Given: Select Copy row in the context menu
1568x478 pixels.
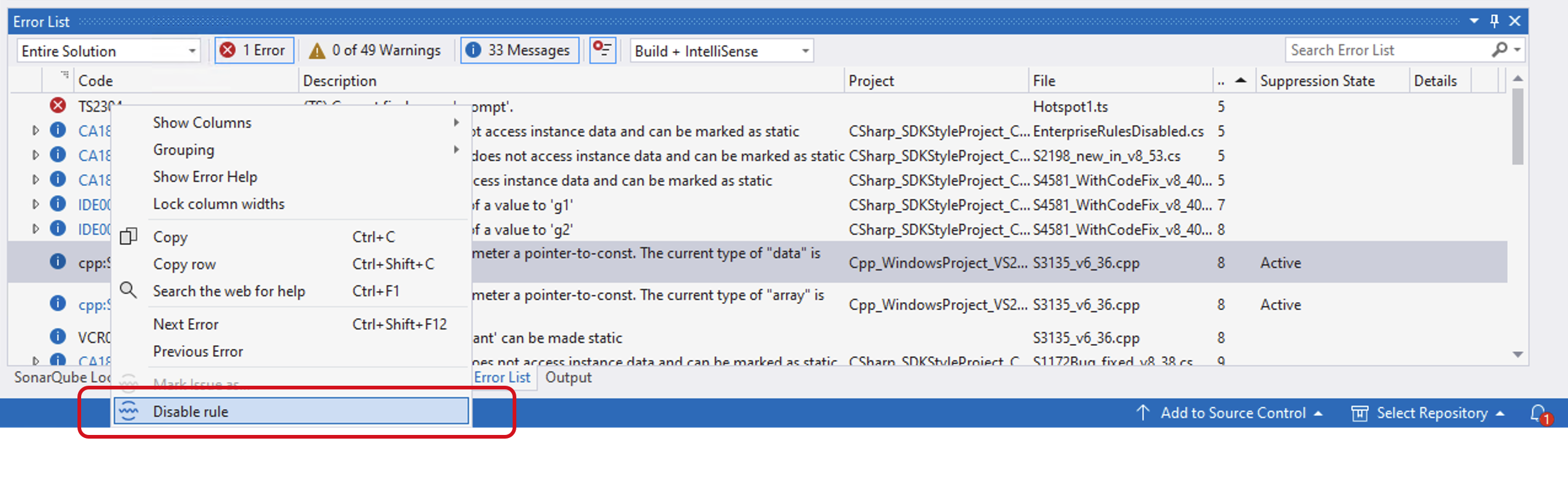Looking at the screenshot, I should coord(291,264).
